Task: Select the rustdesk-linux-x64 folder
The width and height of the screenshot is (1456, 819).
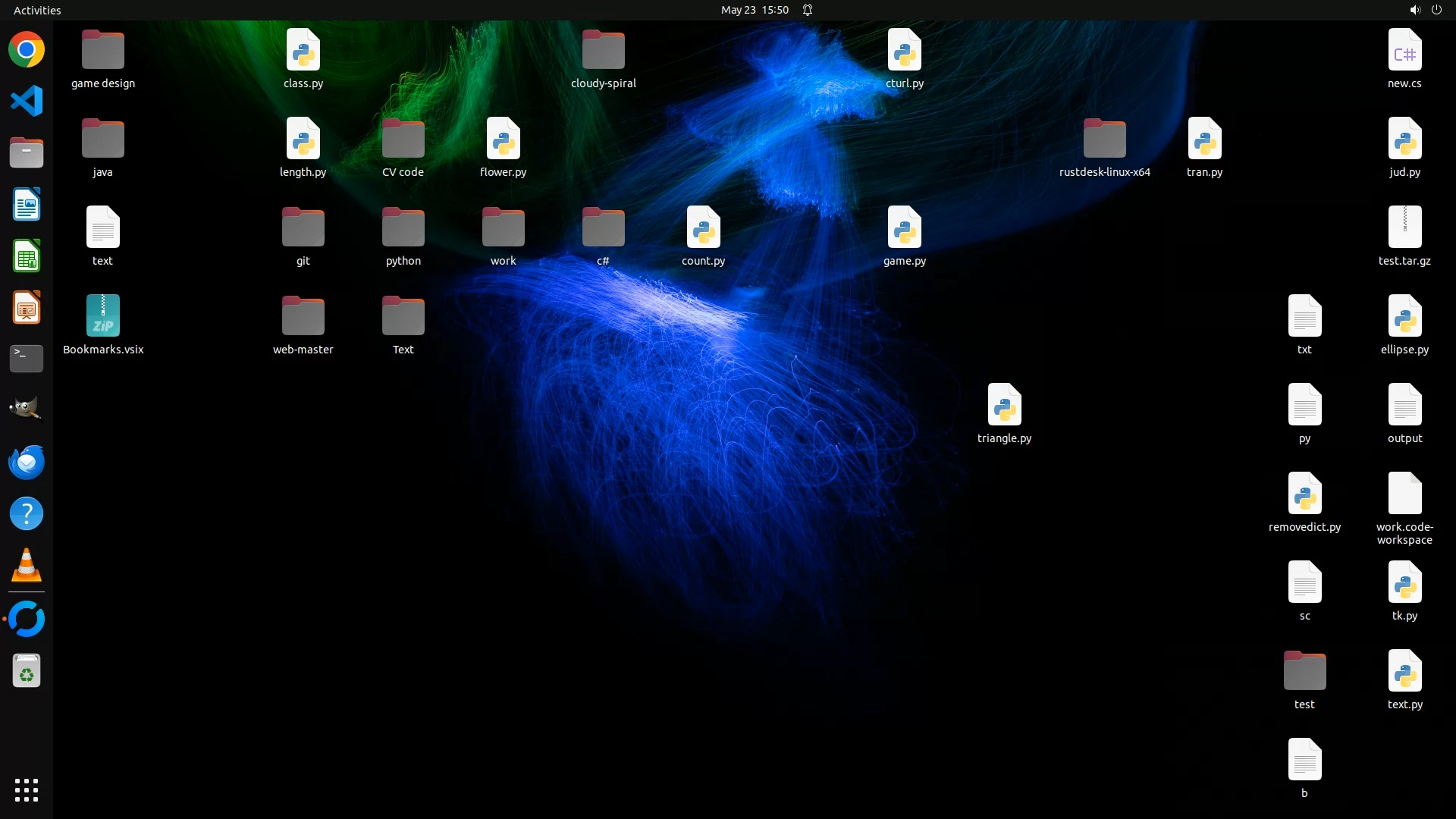Action: tap(1104, 140)
